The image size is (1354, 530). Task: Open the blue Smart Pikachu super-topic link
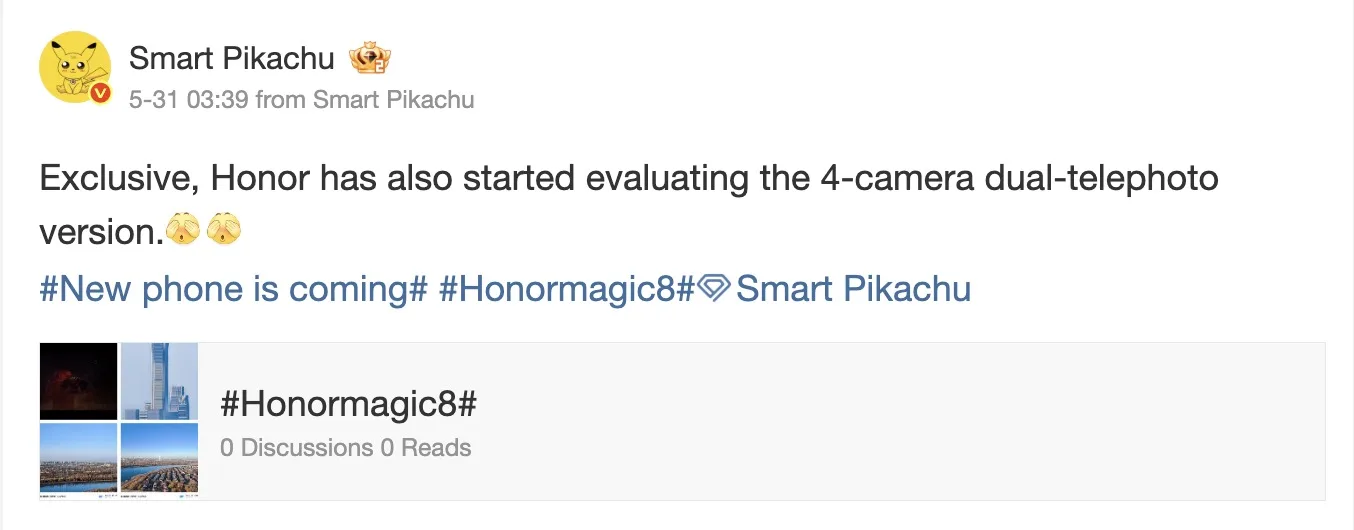[x=853, y=289]
